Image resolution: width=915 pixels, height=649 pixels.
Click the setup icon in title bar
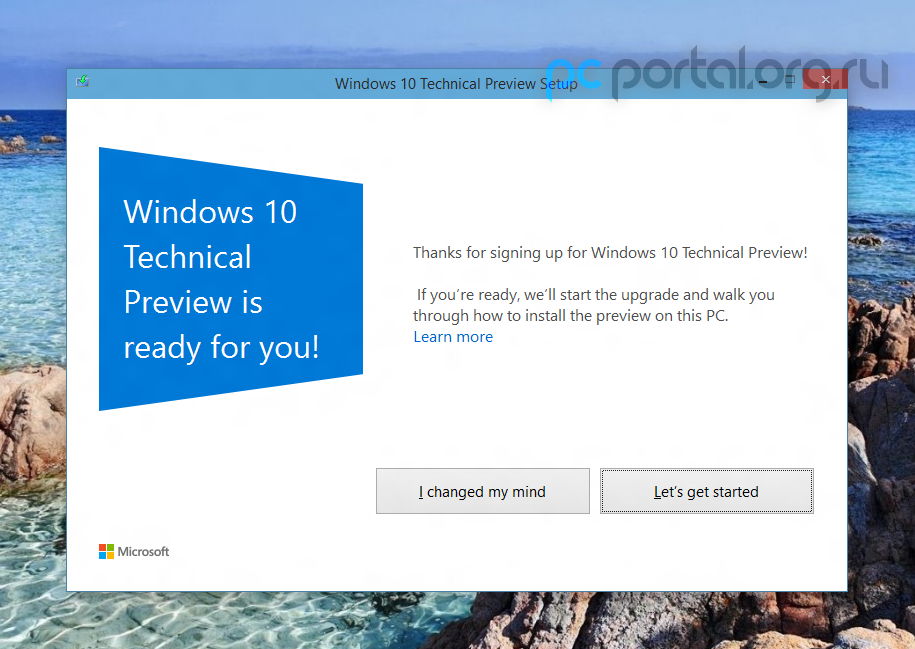coord(82,81)
